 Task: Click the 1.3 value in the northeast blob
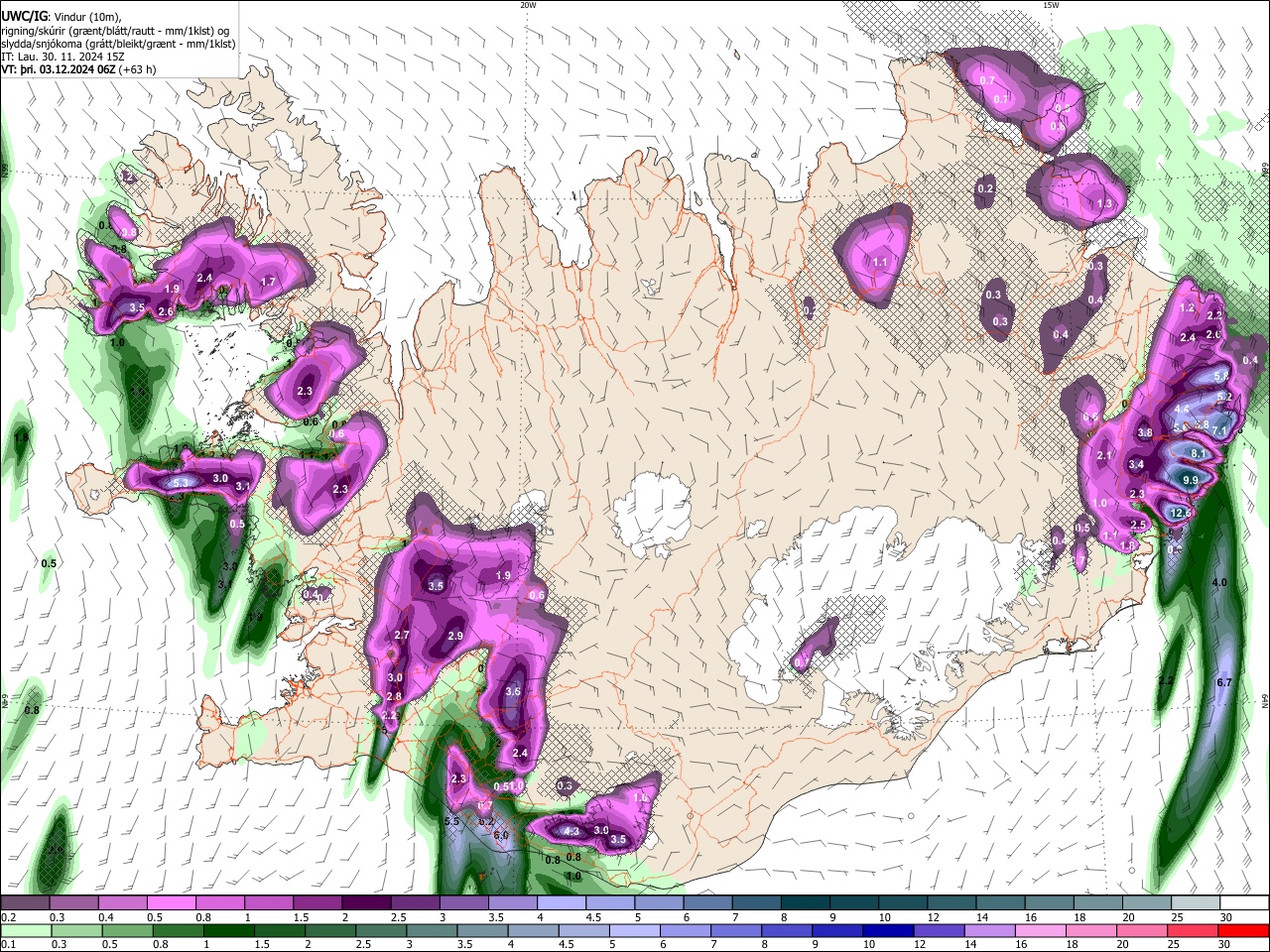coord(1105,203)
